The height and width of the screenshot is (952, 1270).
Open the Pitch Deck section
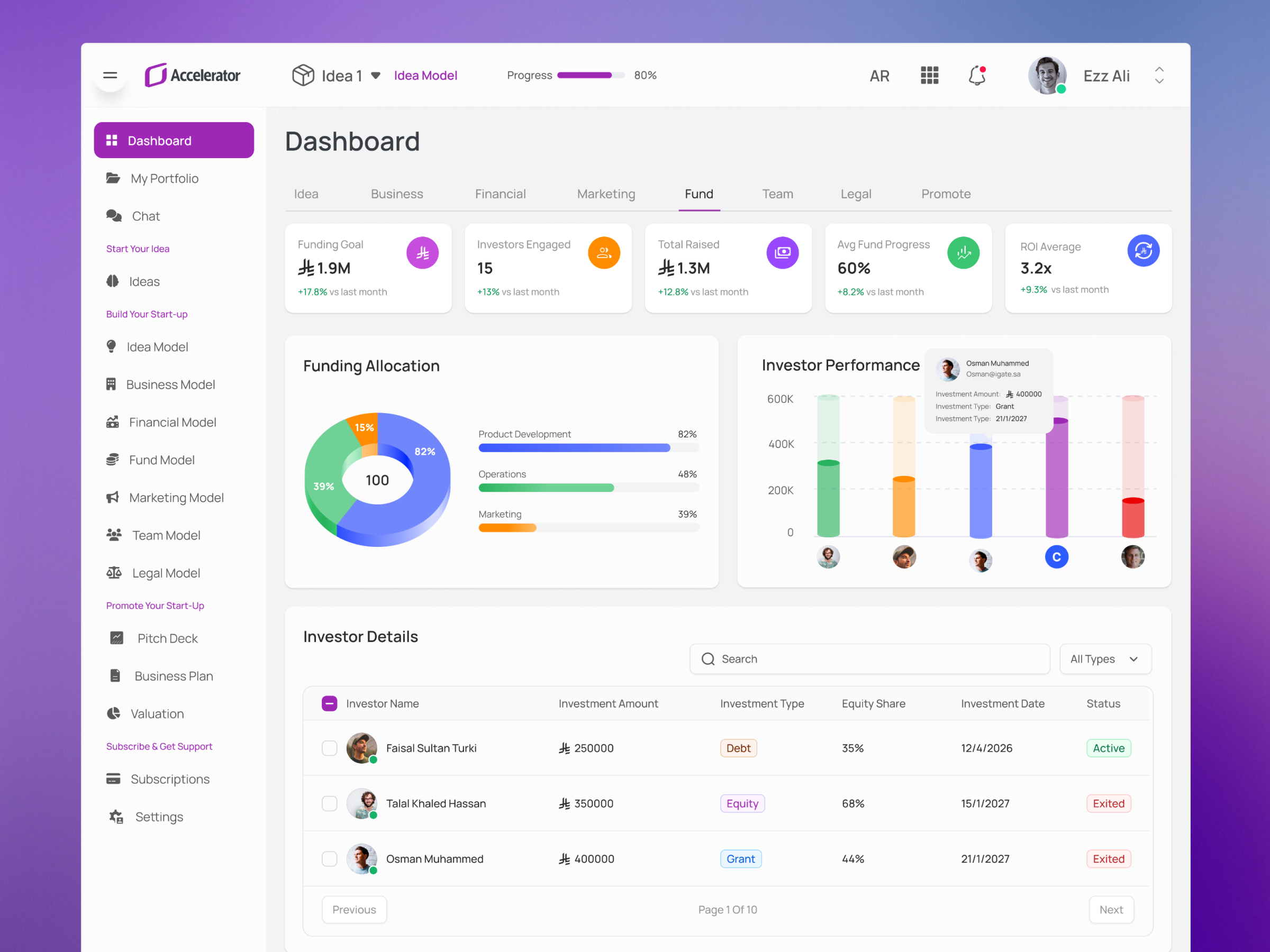click(x=167, y=637)
